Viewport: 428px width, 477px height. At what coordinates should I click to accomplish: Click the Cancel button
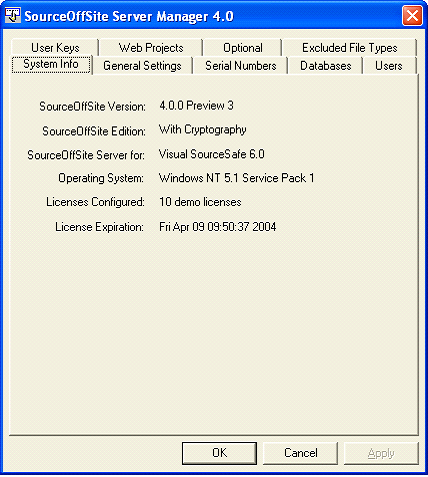pos(300,453)
